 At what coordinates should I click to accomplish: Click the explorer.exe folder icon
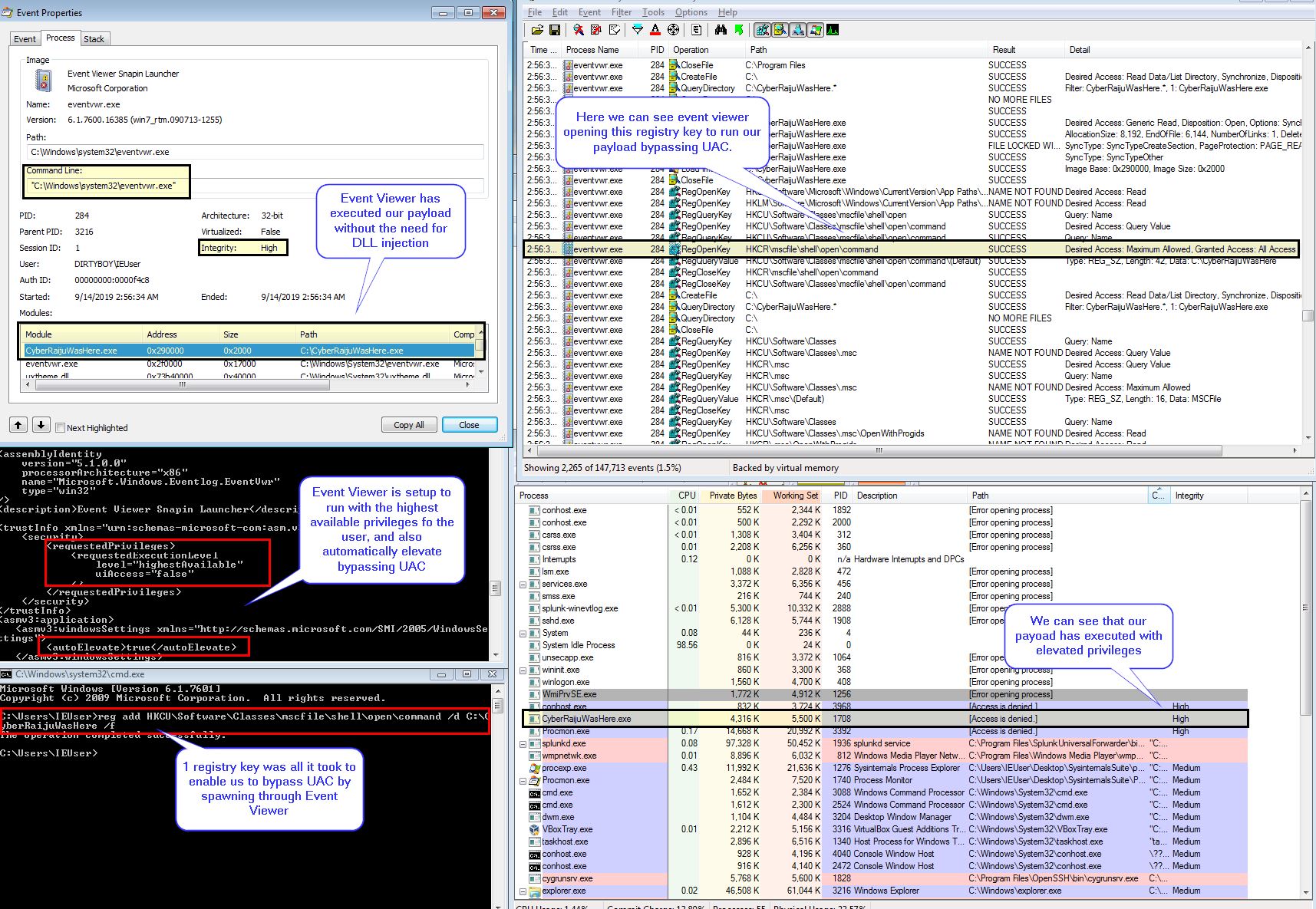[x=534, y=891]
